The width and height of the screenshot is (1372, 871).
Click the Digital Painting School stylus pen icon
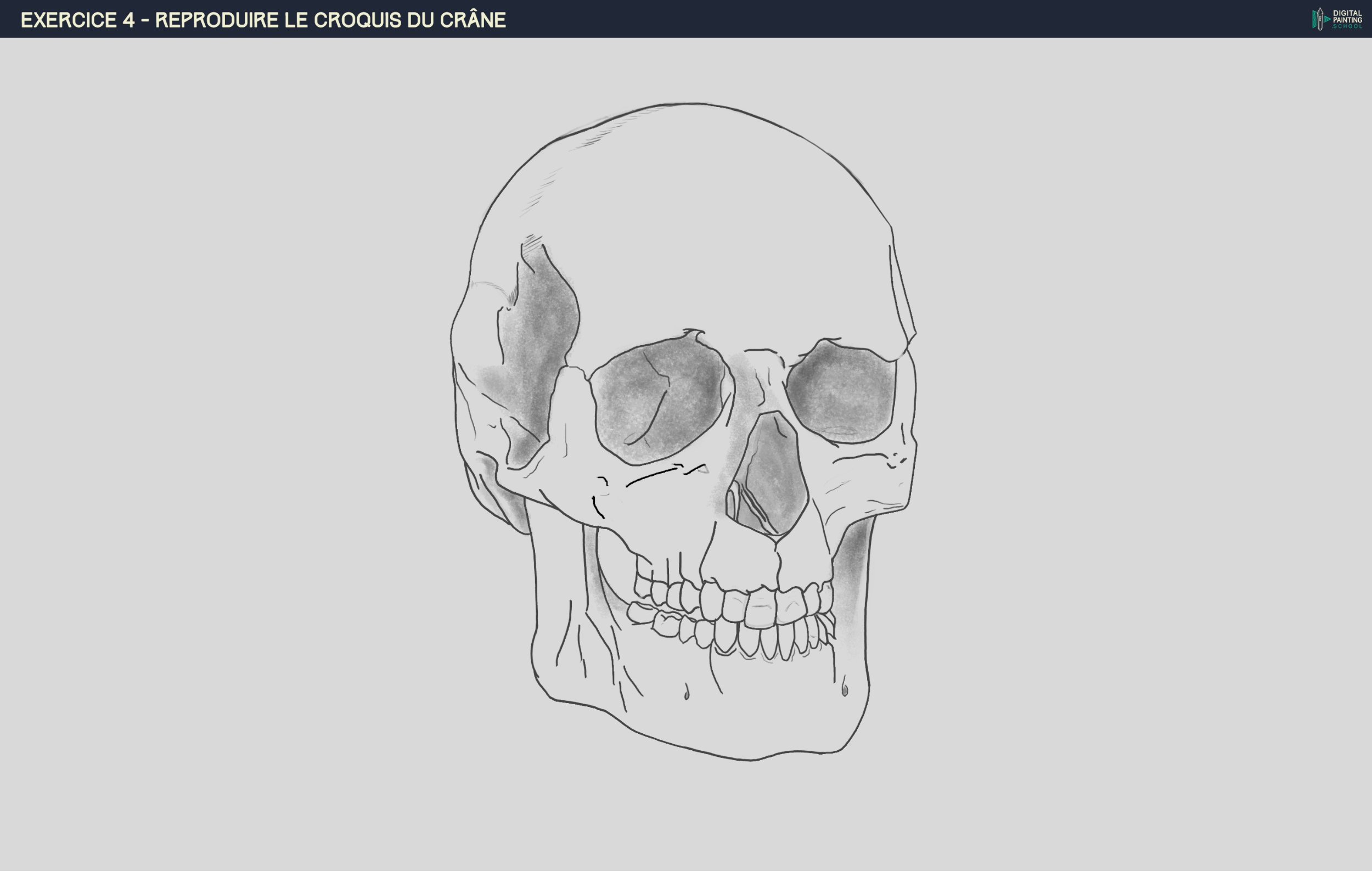click(x=1320, y=19)
